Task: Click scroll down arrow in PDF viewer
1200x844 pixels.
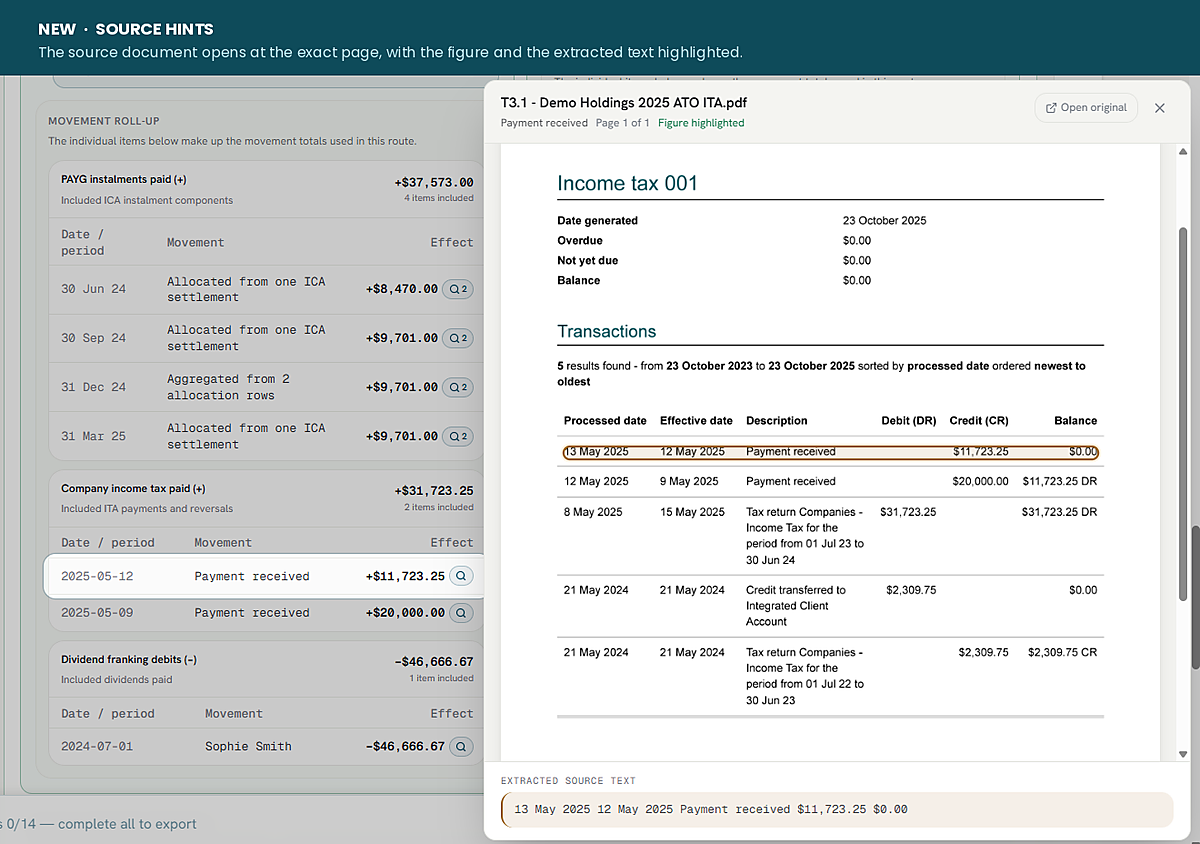Action: 1184,754
